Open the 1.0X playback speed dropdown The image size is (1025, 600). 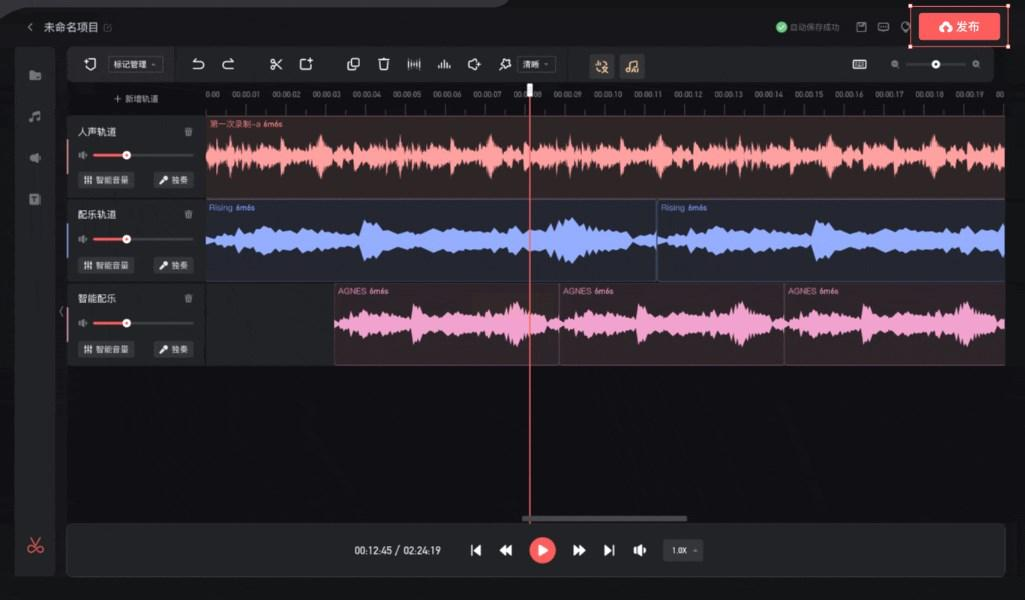683,550
